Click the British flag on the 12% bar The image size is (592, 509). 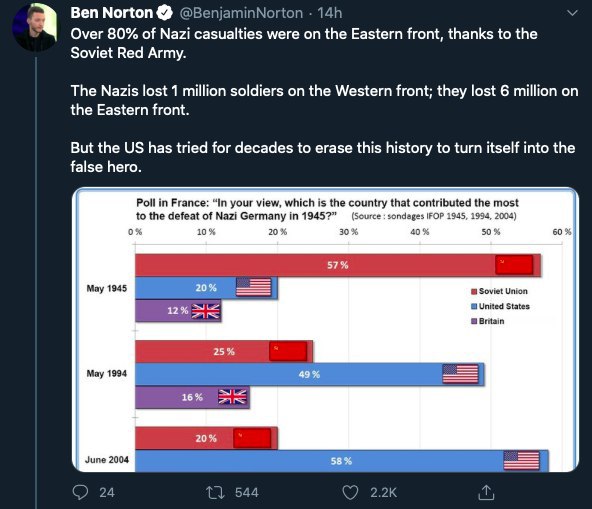(206, 311)
